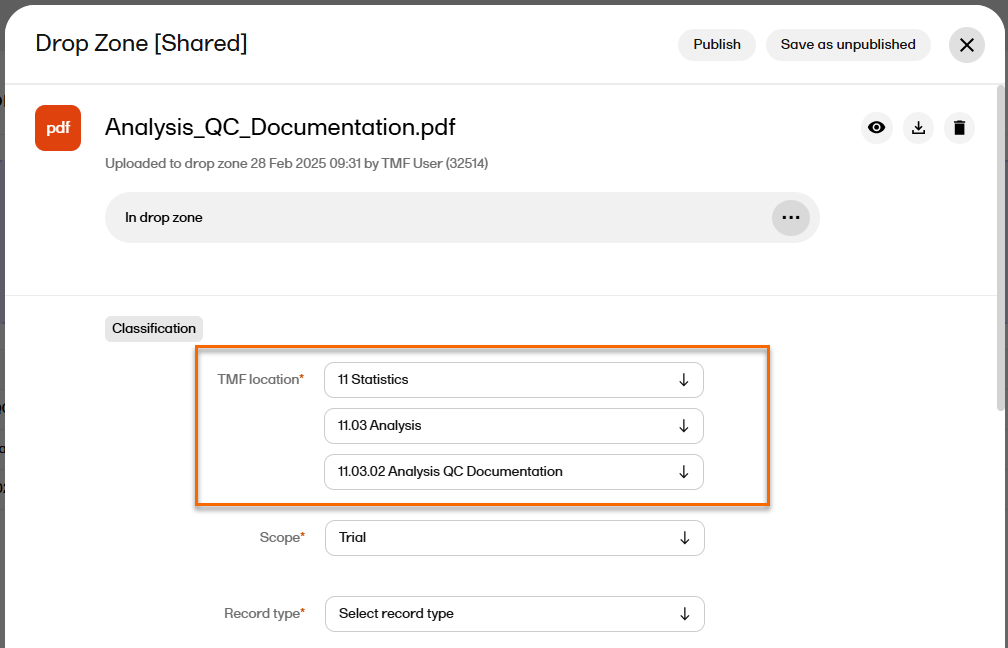This screenshot has height=648, width=1008.
Task: Click the orange pdf file icon
Action: point(58,128)
